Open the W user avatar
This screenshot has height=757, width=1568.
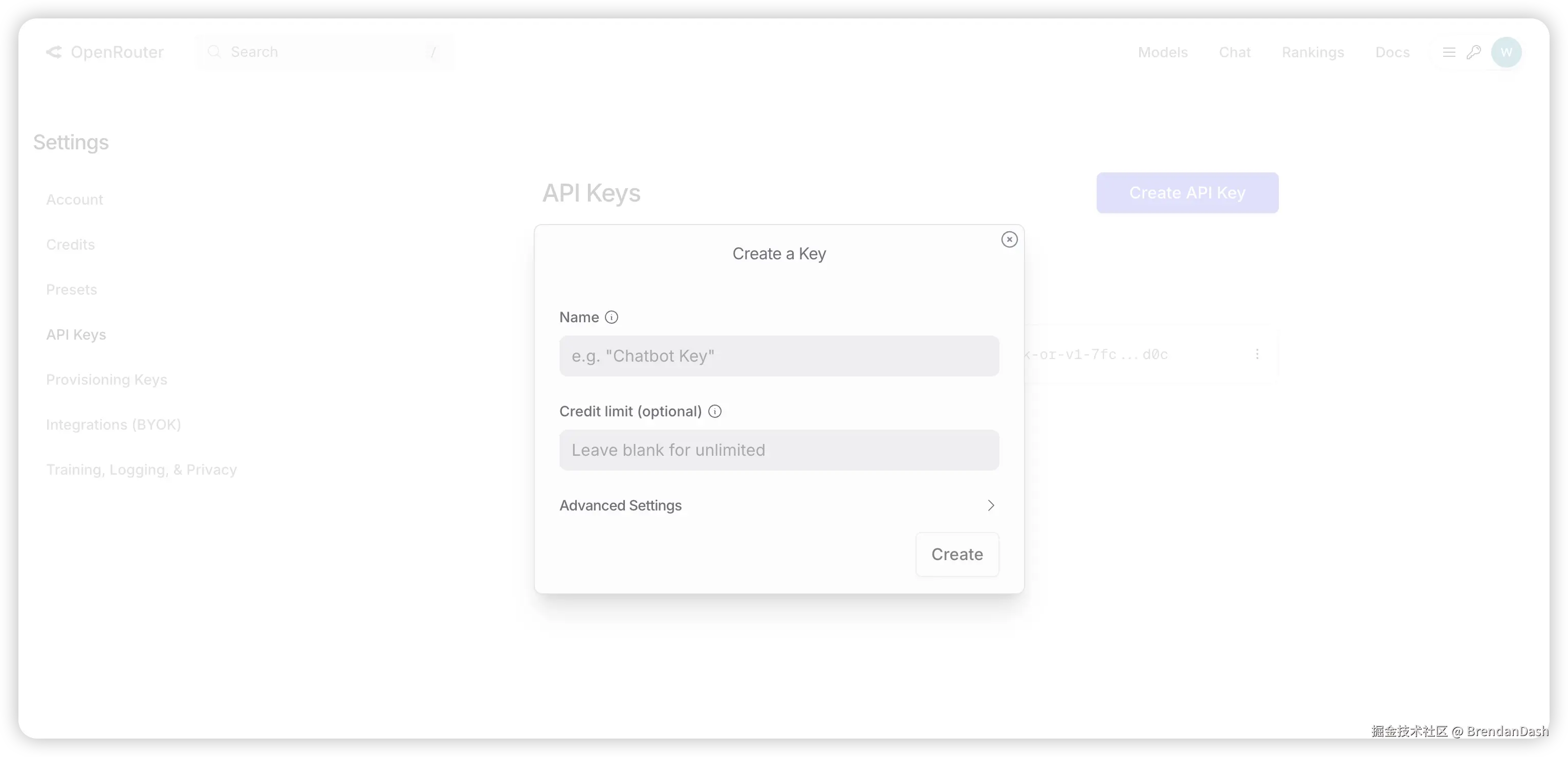1506,52
